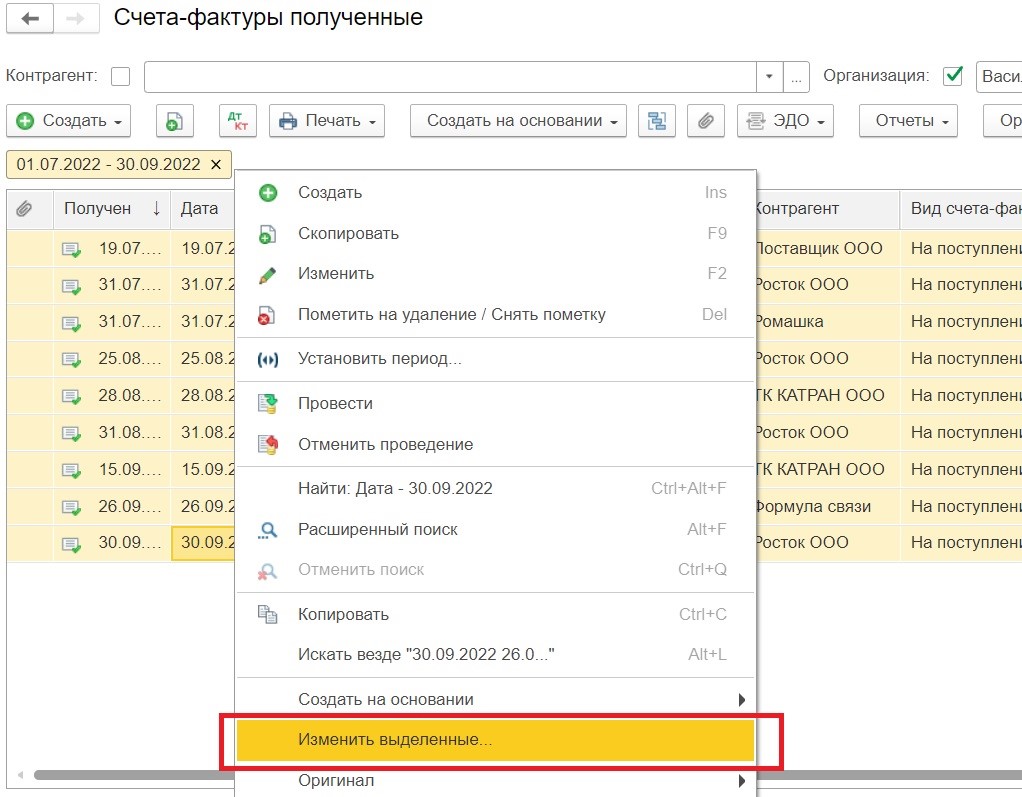Viewport: 1022px width, 797px height.
Task: Open the document structure icon in toolbar
Action: pyautogui.click(x=656, y=121)
